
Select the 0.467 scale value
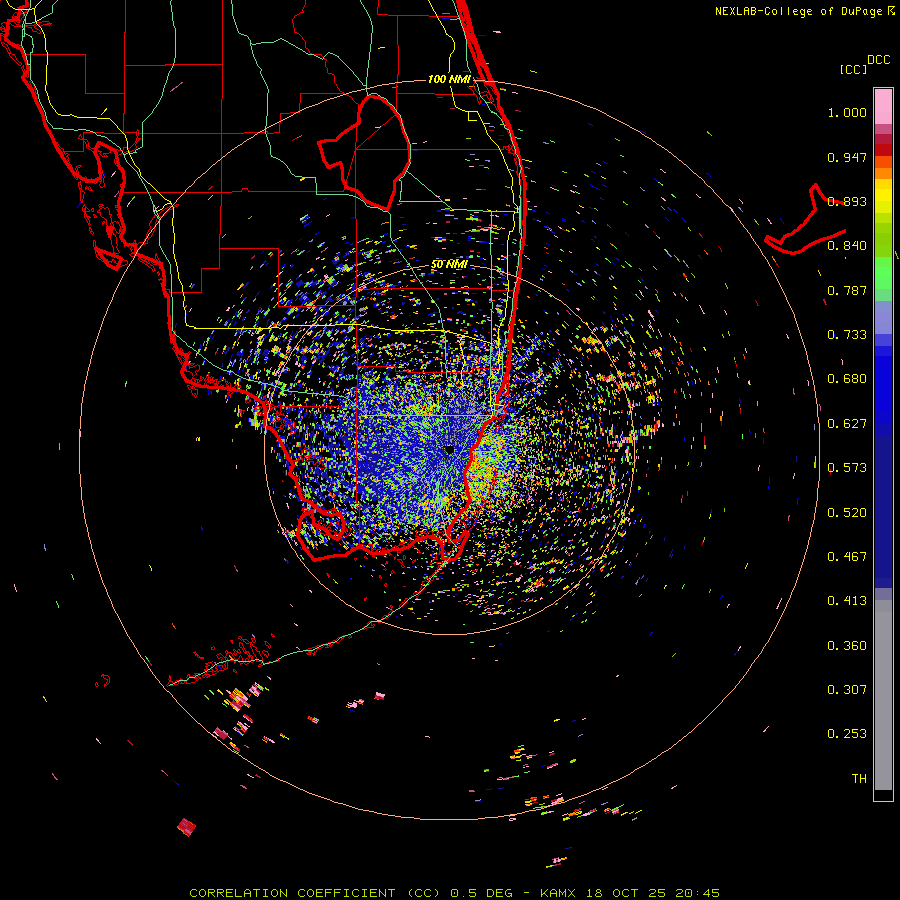(847, 557)
